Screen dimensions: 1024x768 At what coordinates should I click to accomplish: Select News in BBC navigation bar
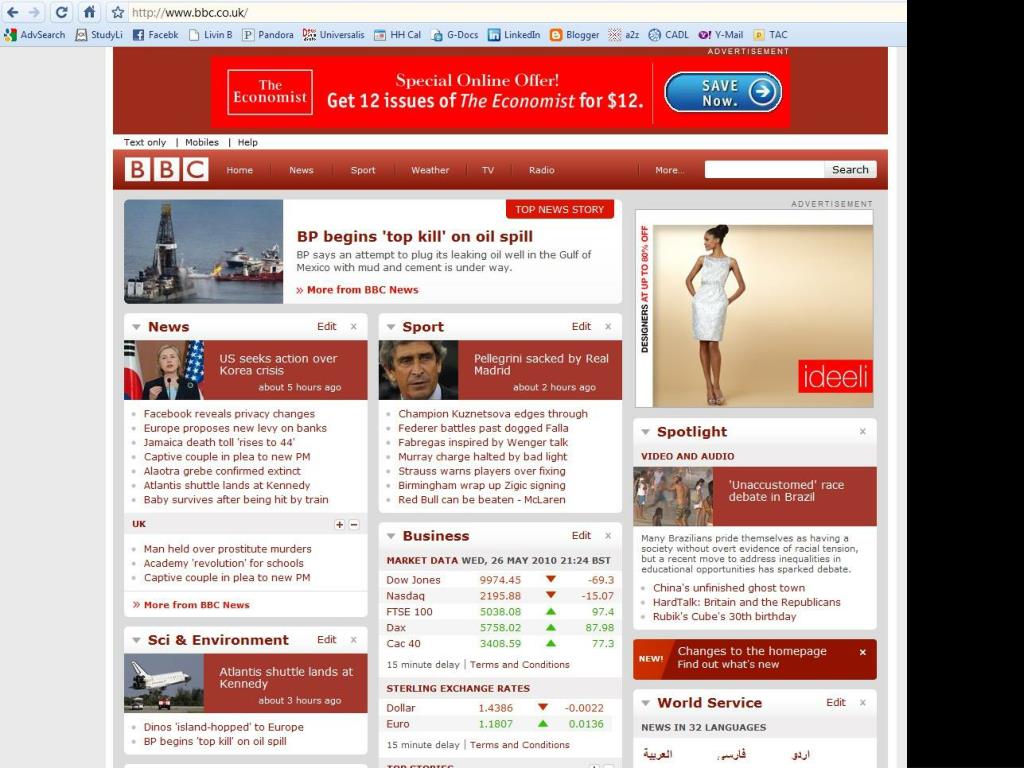coord(301,170)
